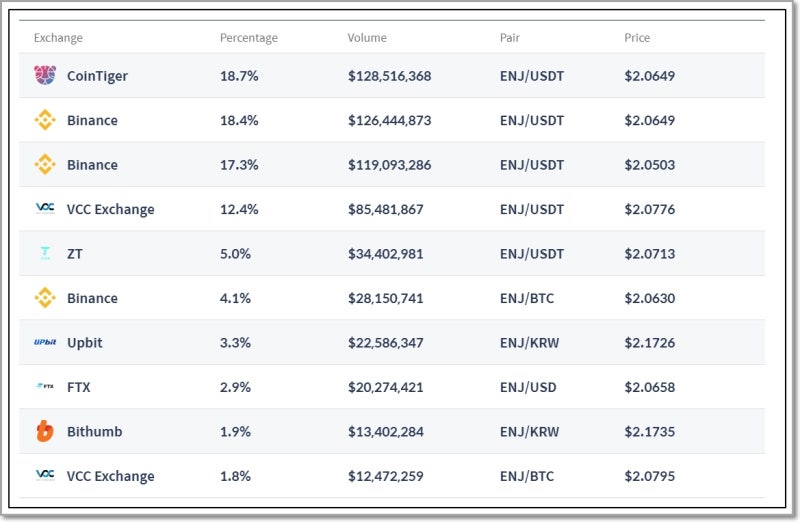
Task: Click the $85,481,867 volume value
Action: (x=386, y=209)
